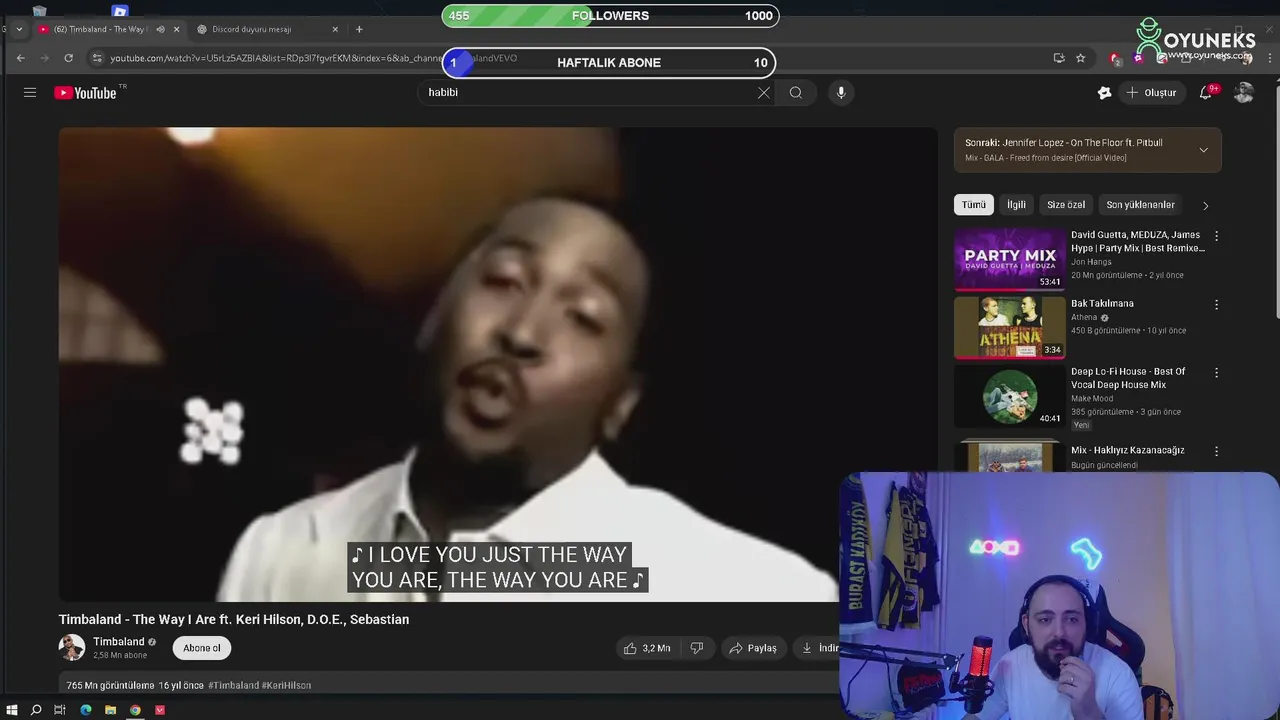Viewport: 1280px width, 720px height.
Task: Launch Microsoft Edge from taskbar
Action: (x=86, y=710)
